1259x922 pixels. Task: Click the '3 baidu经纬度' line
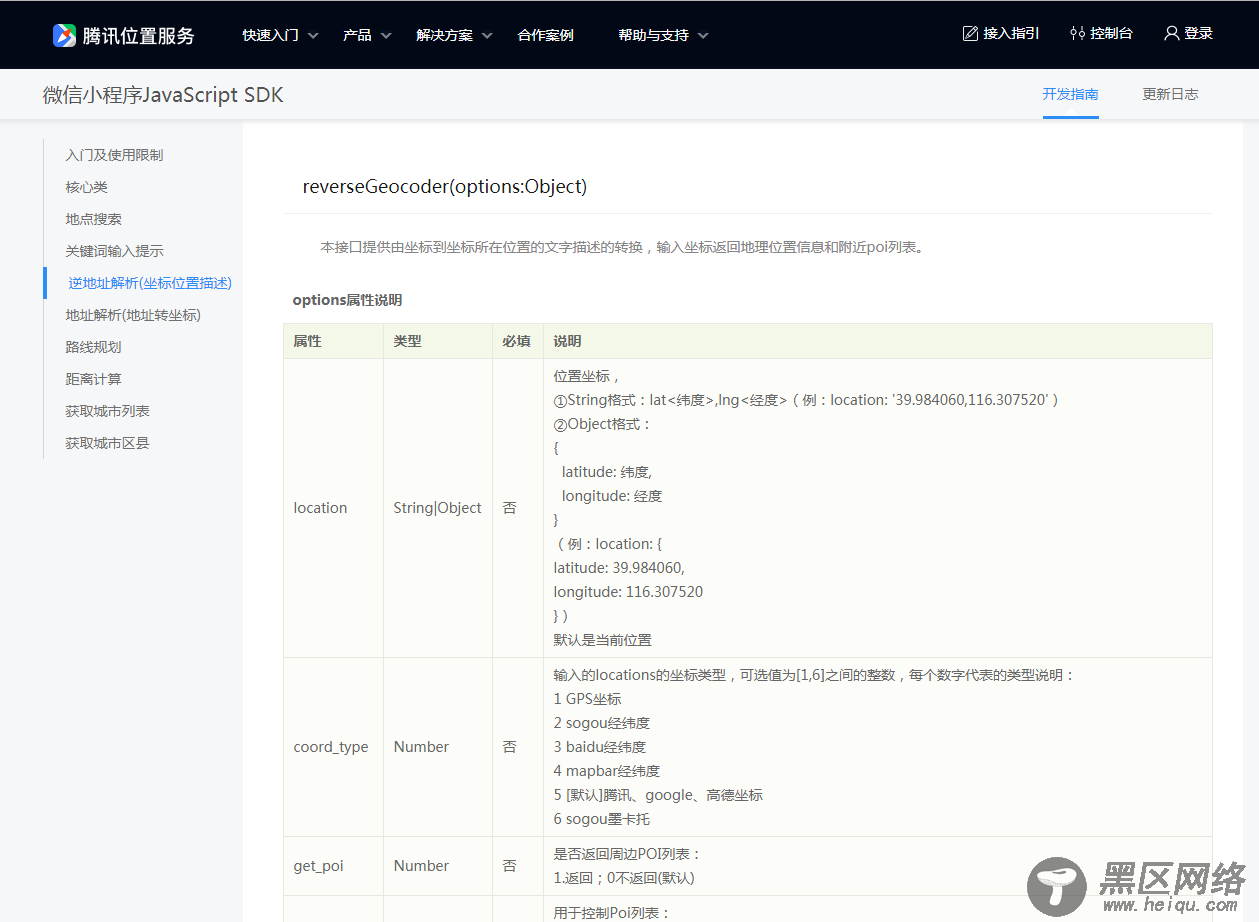pos(600,747)
